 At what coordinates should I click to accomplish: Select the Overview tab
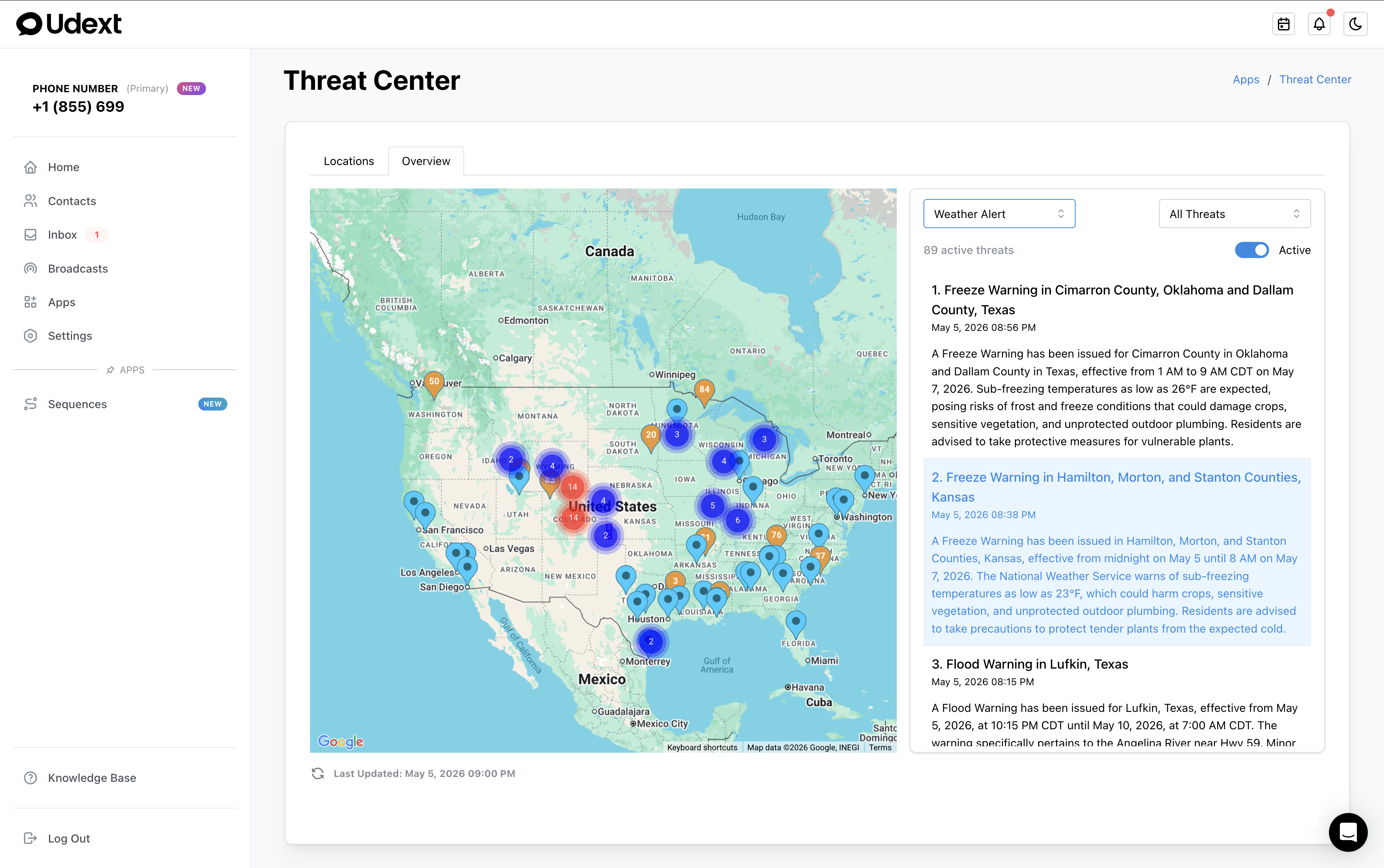426,161
